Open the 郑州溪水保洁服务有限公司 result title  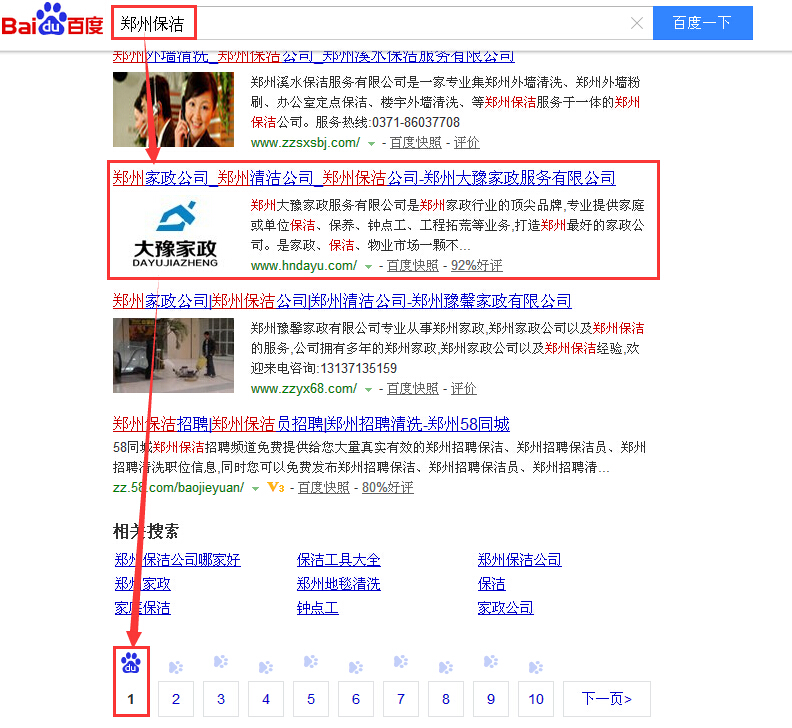tap(313, 57)
